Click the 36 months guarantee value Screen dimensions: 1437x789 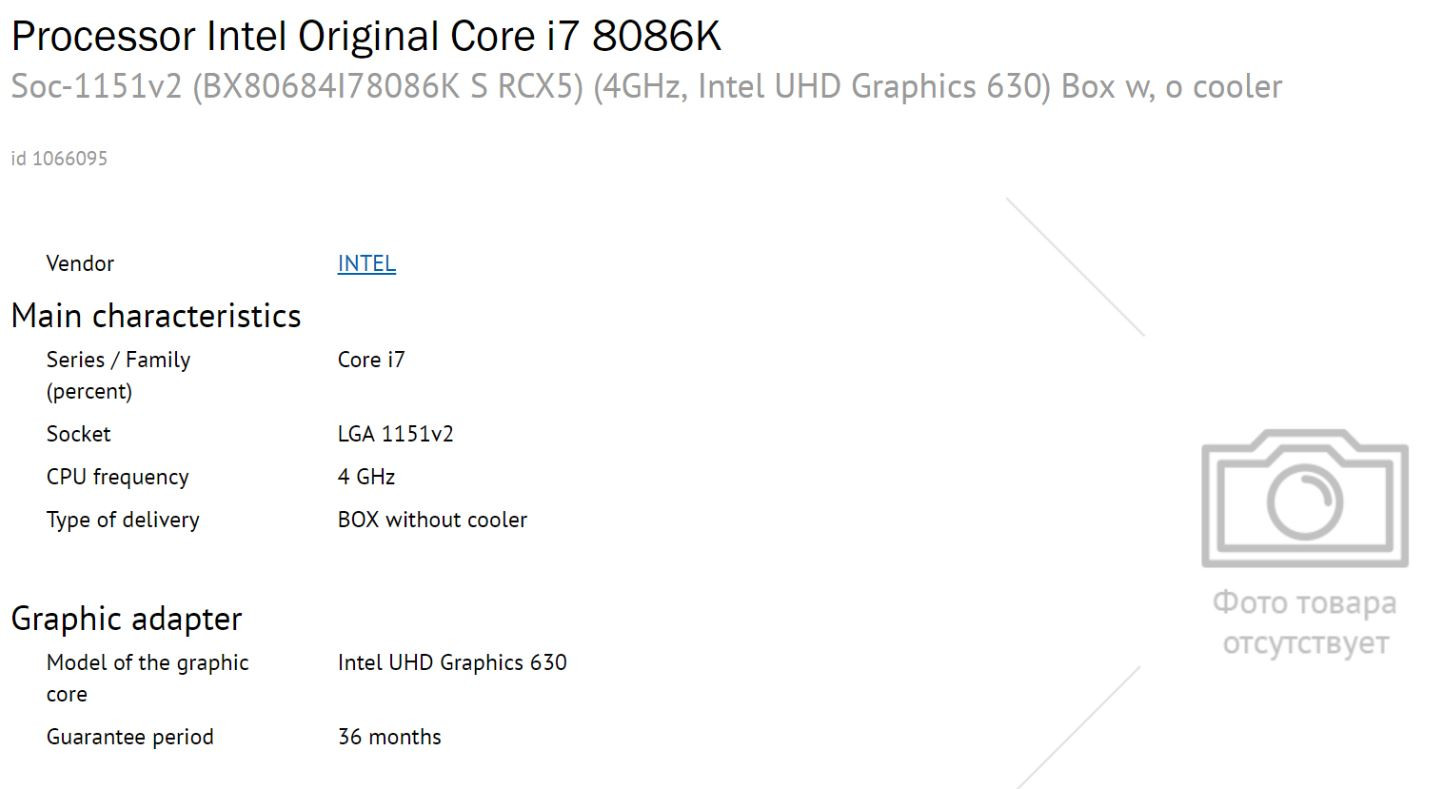[x=390, y=737]
